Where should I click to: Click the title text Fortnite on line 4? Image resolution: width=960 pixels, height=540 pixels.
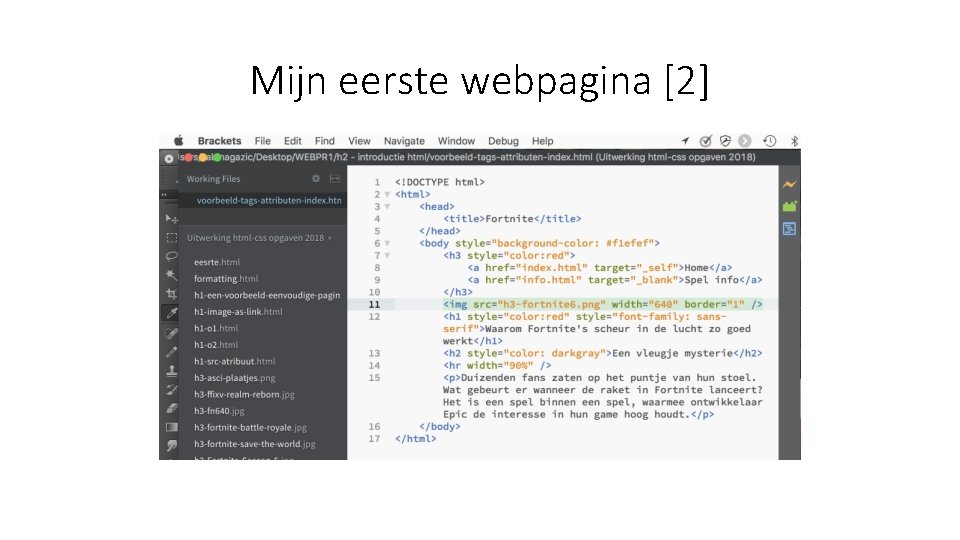tap(509, 219)
